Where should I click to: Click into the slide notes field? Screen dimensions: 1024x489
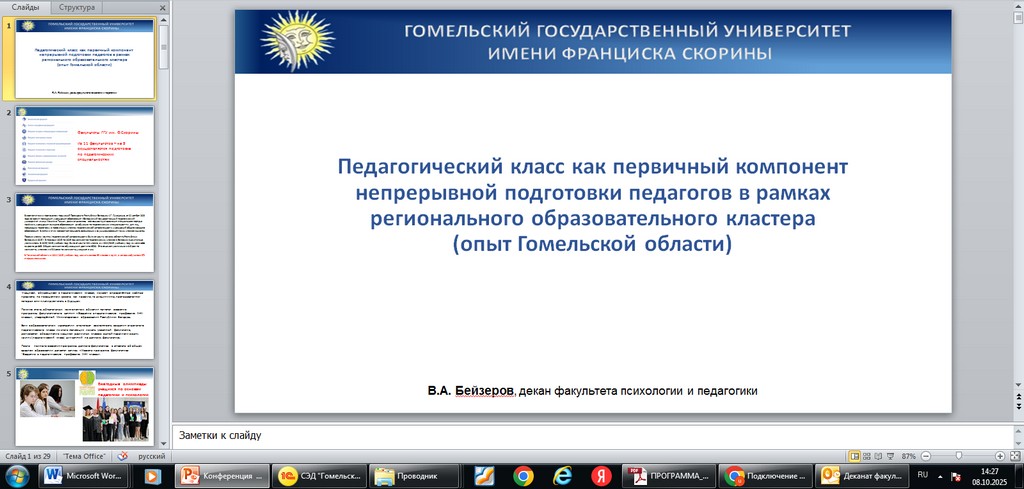590,435
